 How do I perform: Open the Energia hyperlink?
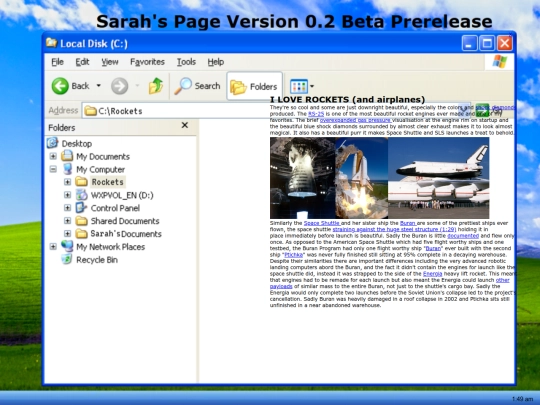coord(432,274)
